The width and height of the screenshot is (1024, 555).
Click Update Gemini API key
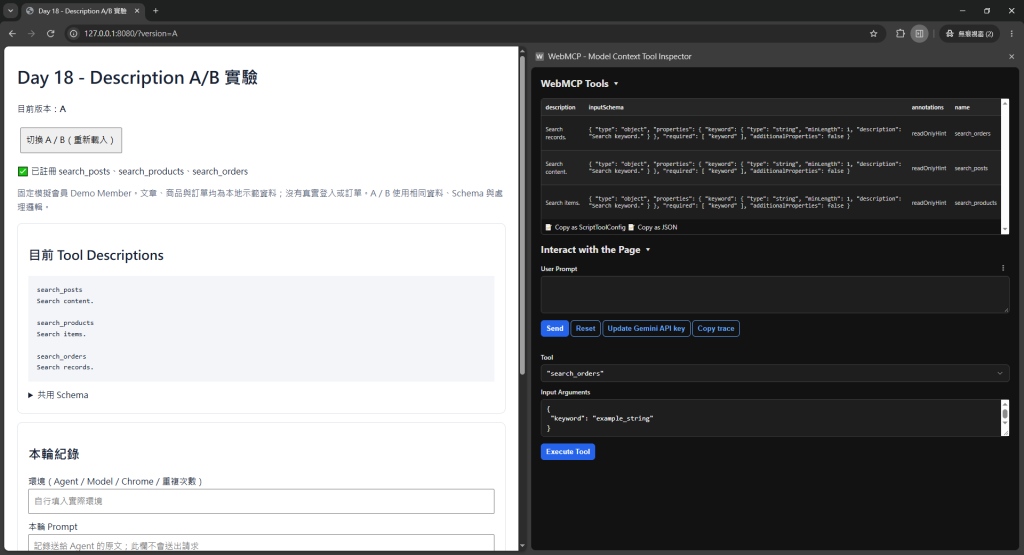tap(646, 328)
